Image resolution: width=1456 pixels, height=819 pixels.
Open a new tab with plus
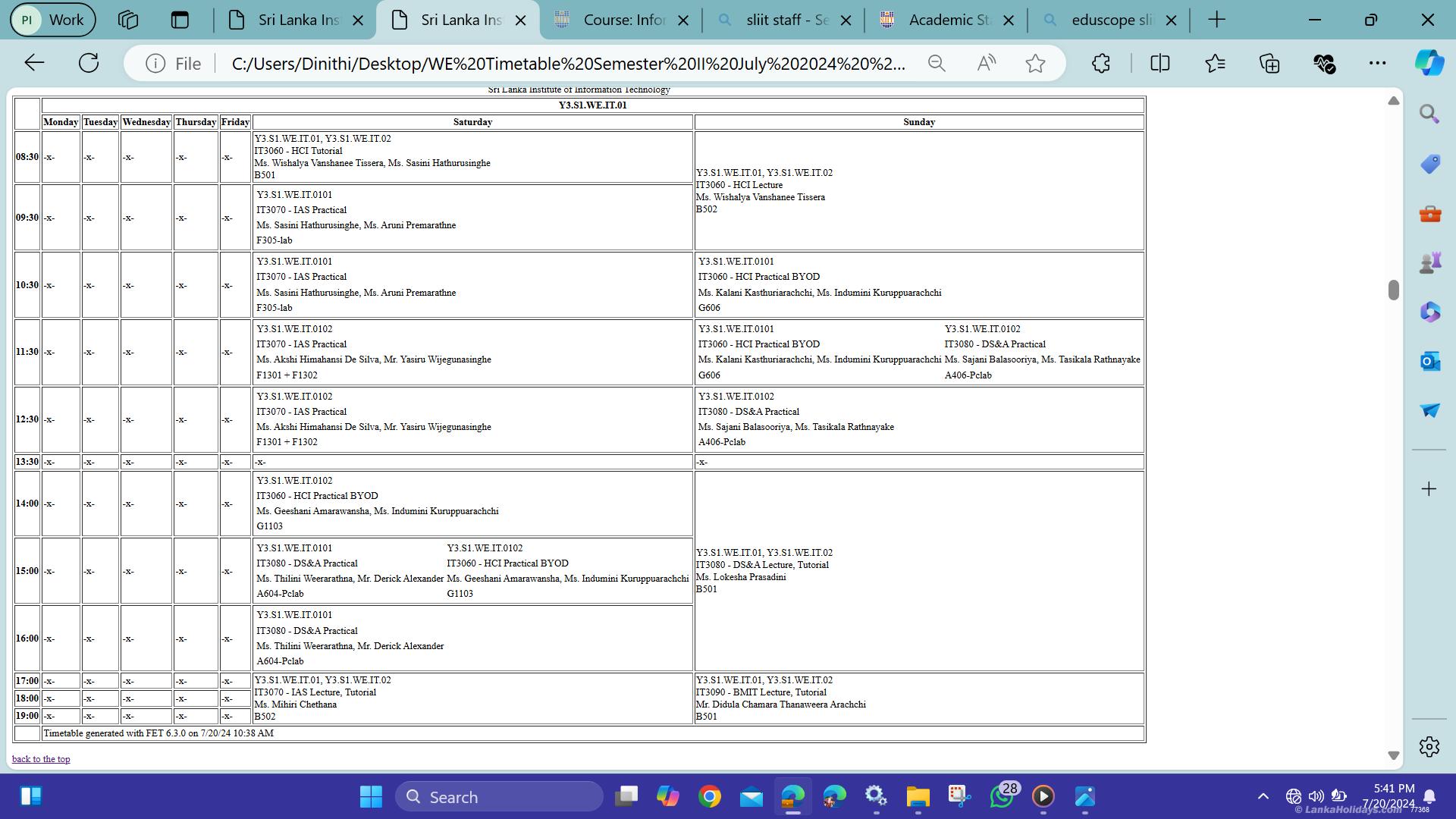pyautogui.click(x=1216, y=20)
